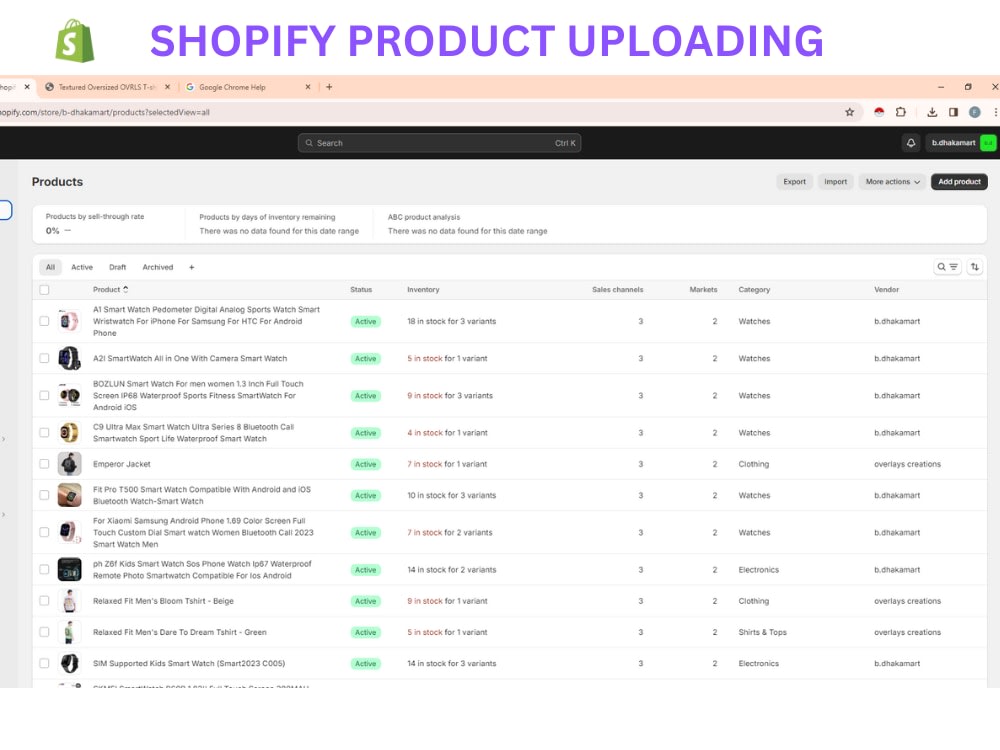
Task: Open the Chrome extensions puzzle icon
Action: 901,112
